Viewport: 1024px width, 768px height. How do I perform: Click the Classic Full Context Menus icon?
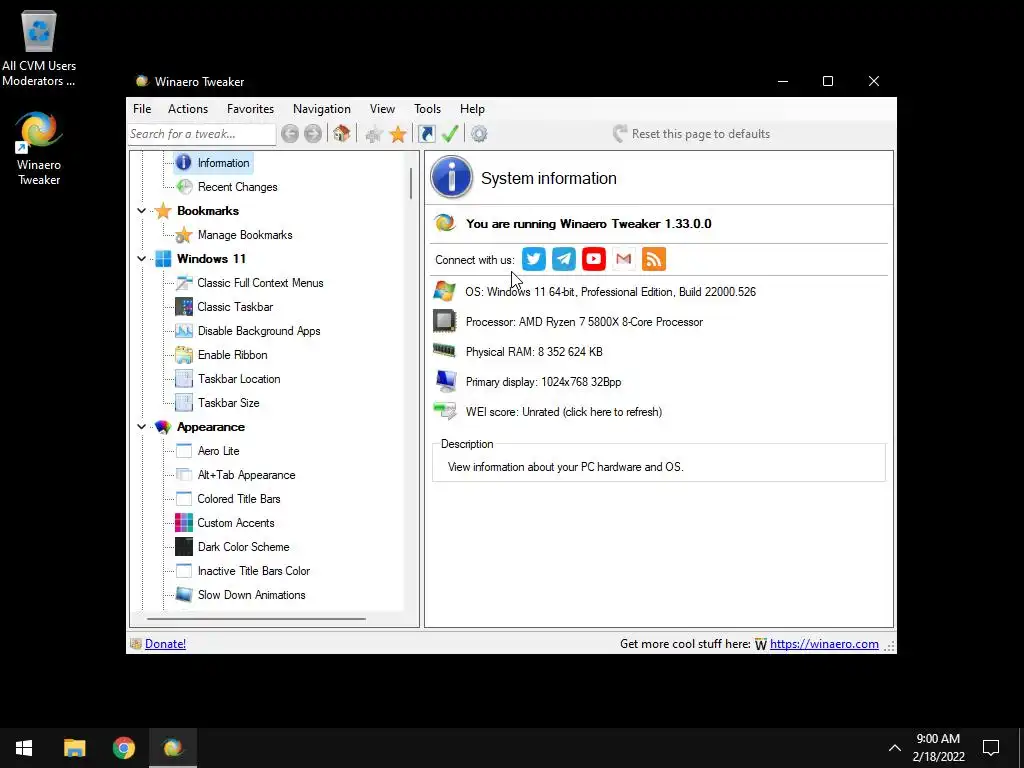184,283
